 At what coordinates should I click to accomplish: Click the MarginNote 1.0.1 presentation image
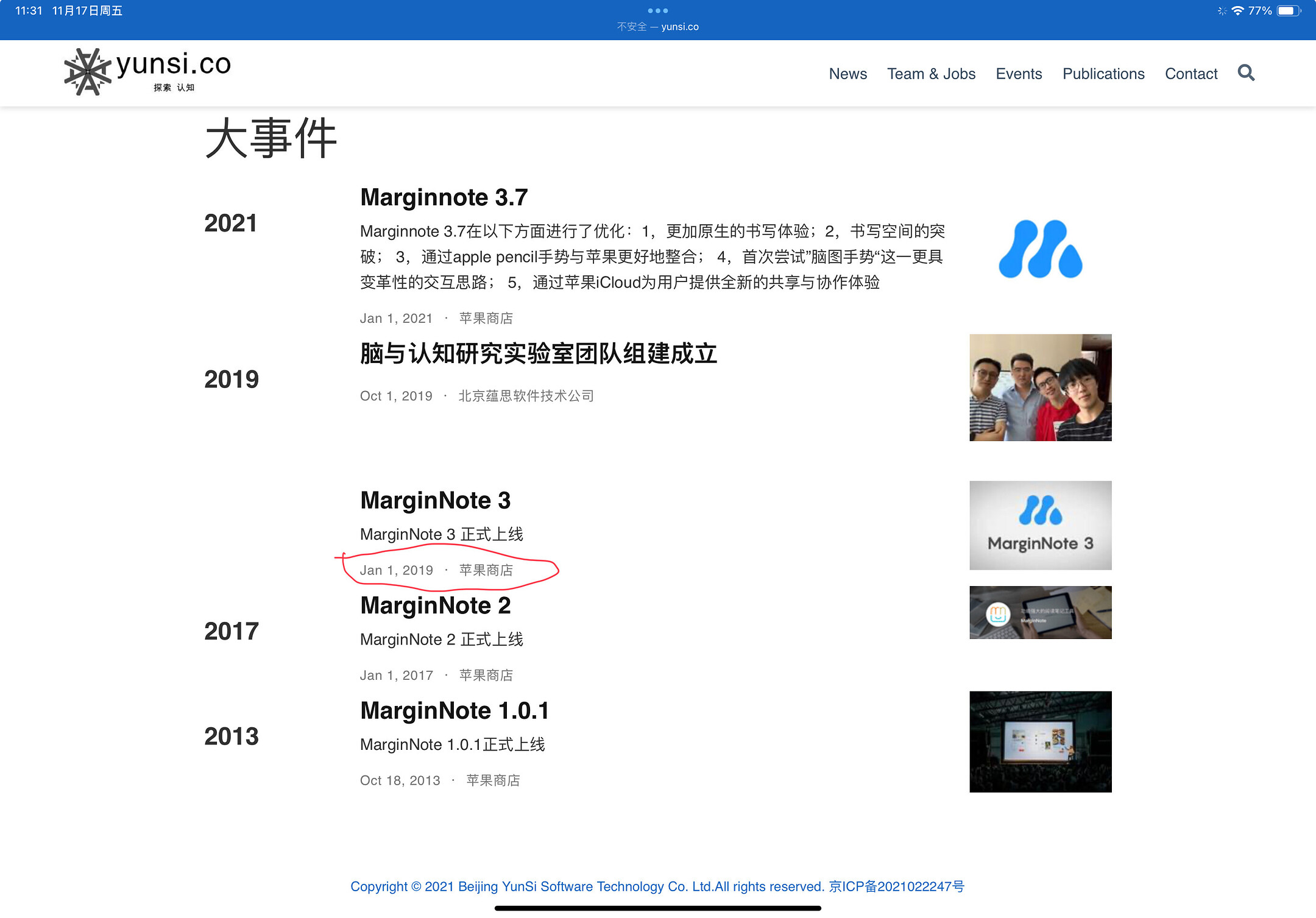coord(1040,741)
